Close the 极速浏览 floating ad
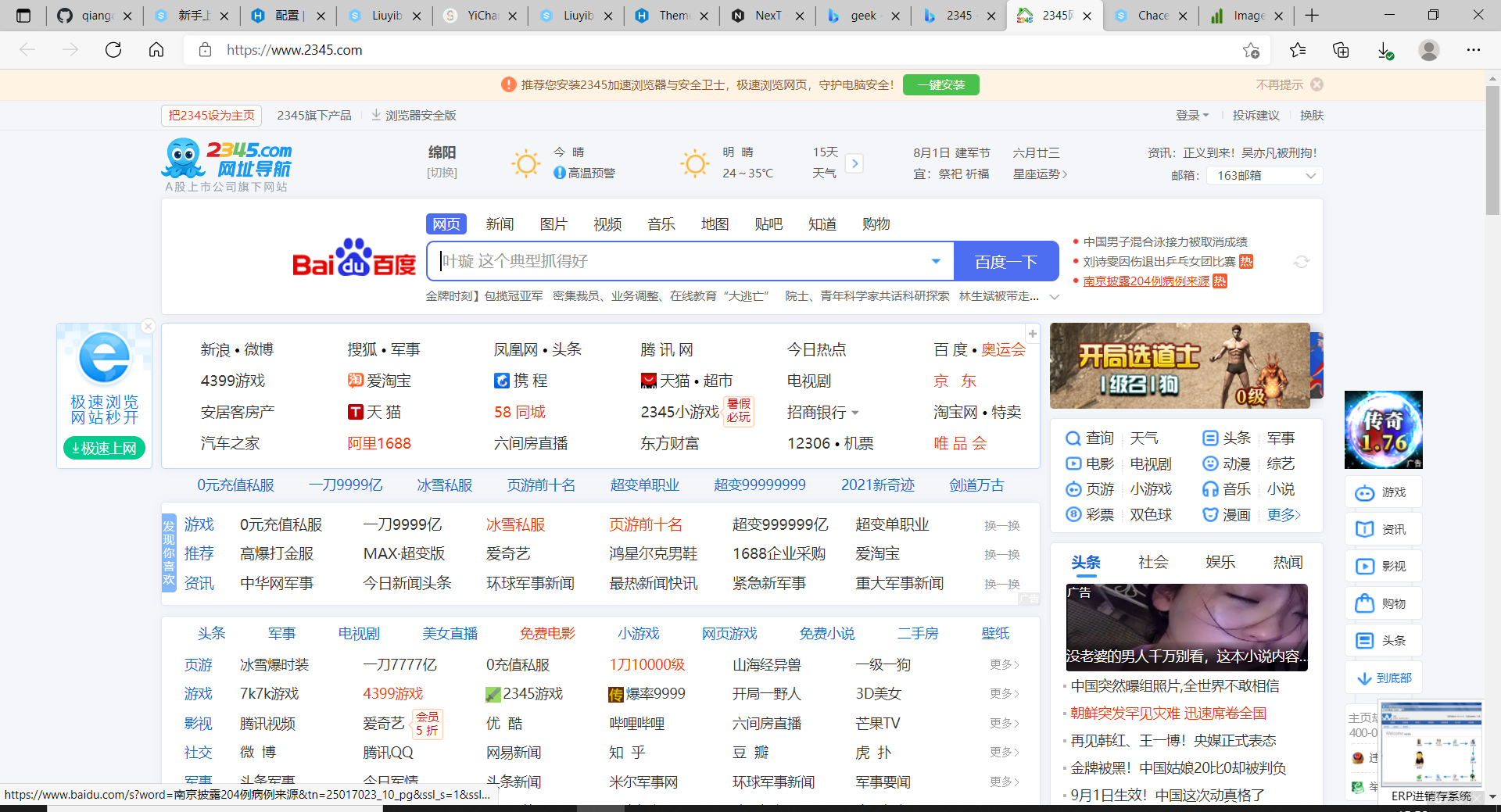The width and height of the screenshot is (1501, 812). pos(148,326)
